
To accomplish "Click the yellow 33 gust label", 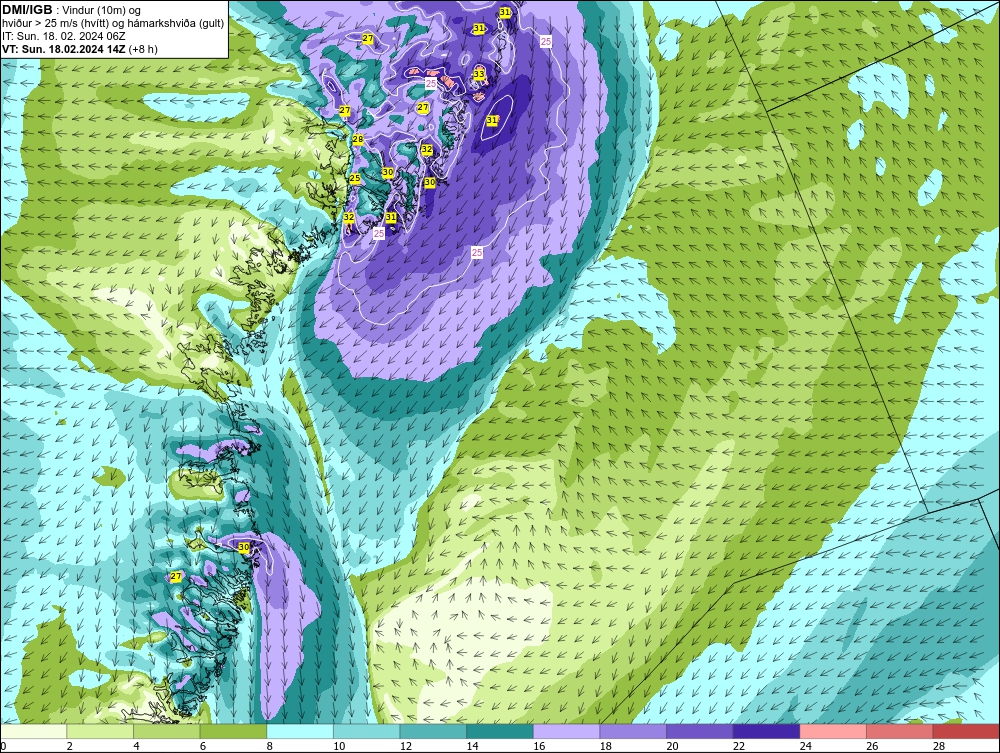I will coord(479,75).
